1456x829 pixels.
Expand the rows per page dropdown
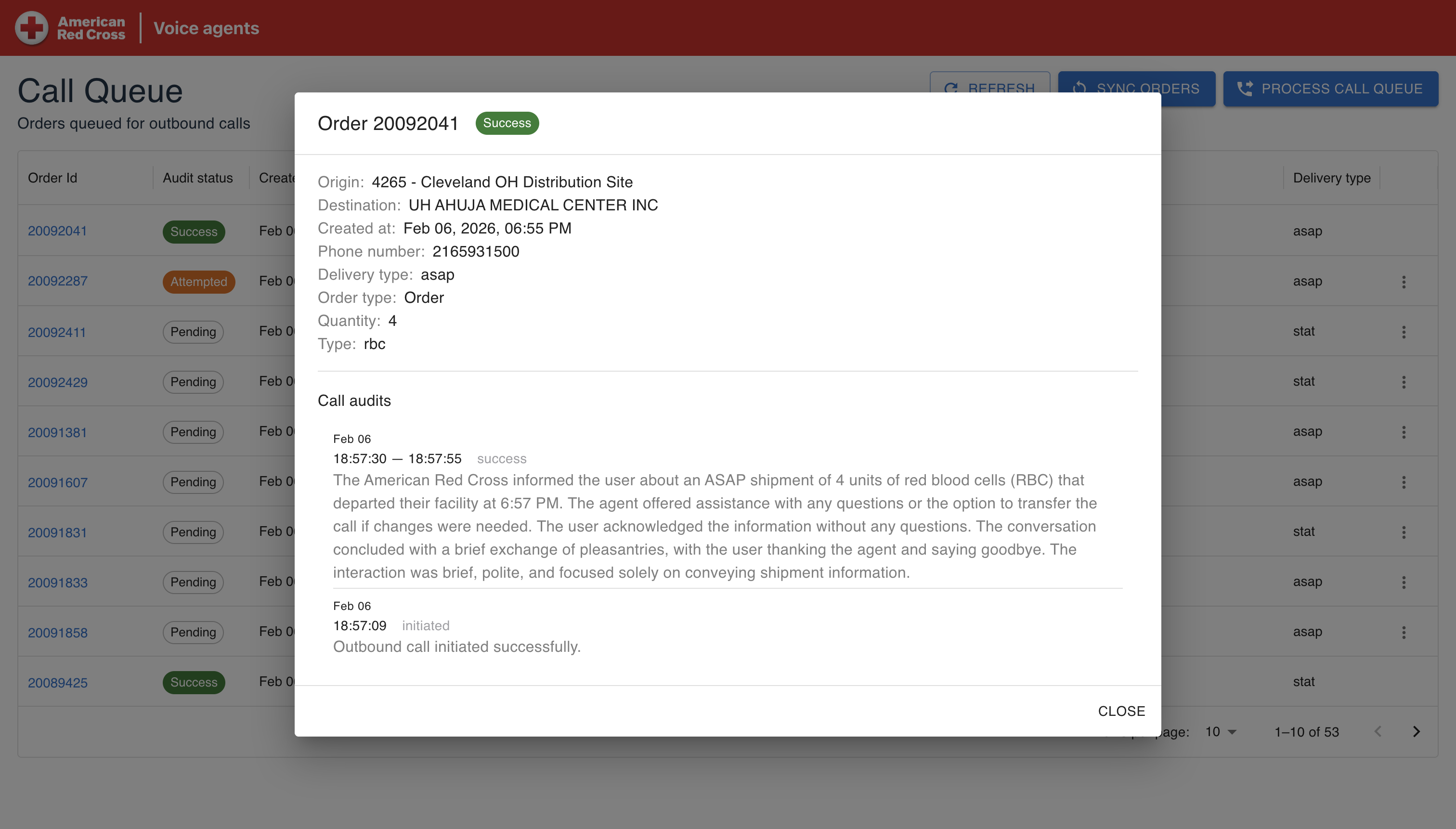click(x=1221, y=732)
